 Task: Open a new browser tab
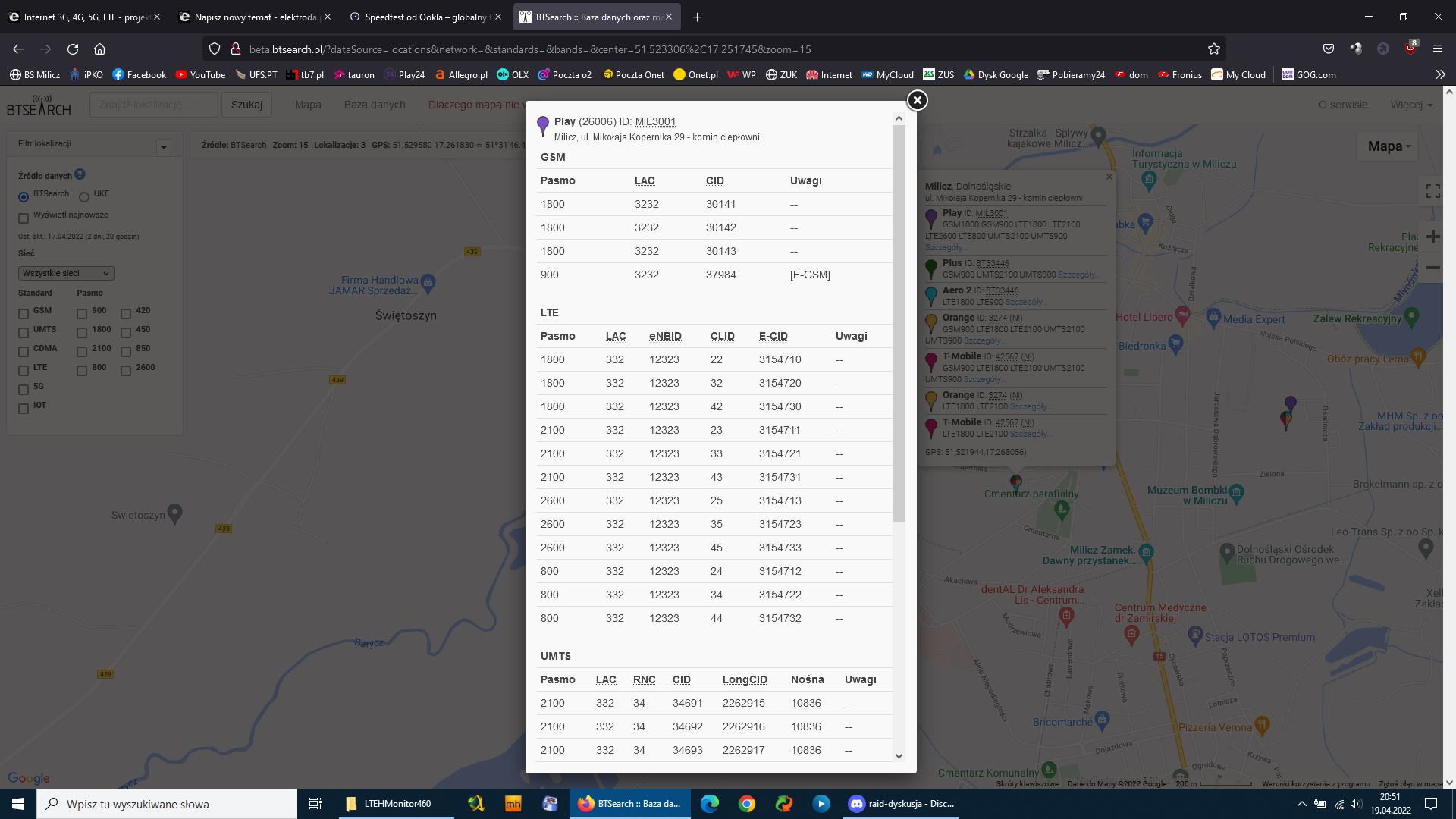[x=698, y=17]
